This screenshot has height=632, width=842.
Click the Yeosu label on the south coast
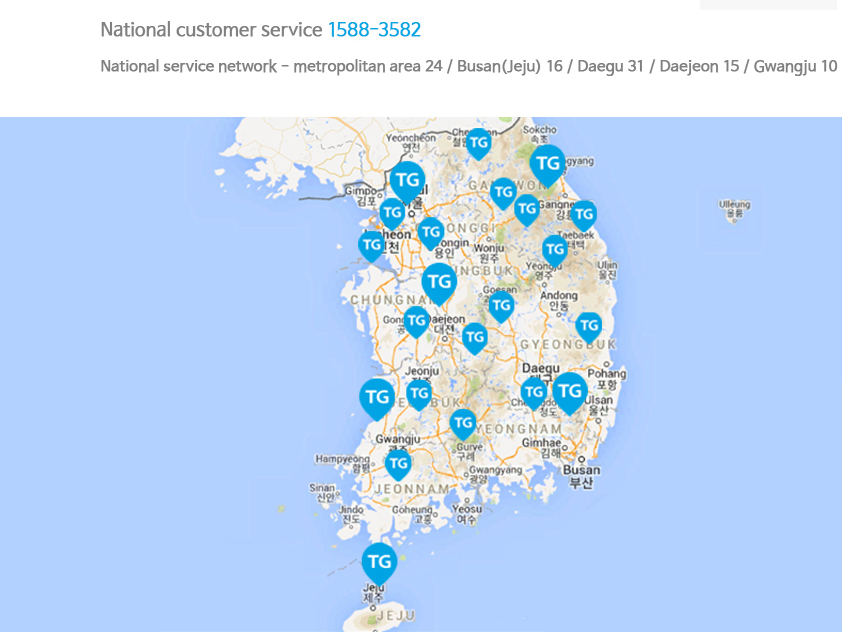[x=466, y=514]
